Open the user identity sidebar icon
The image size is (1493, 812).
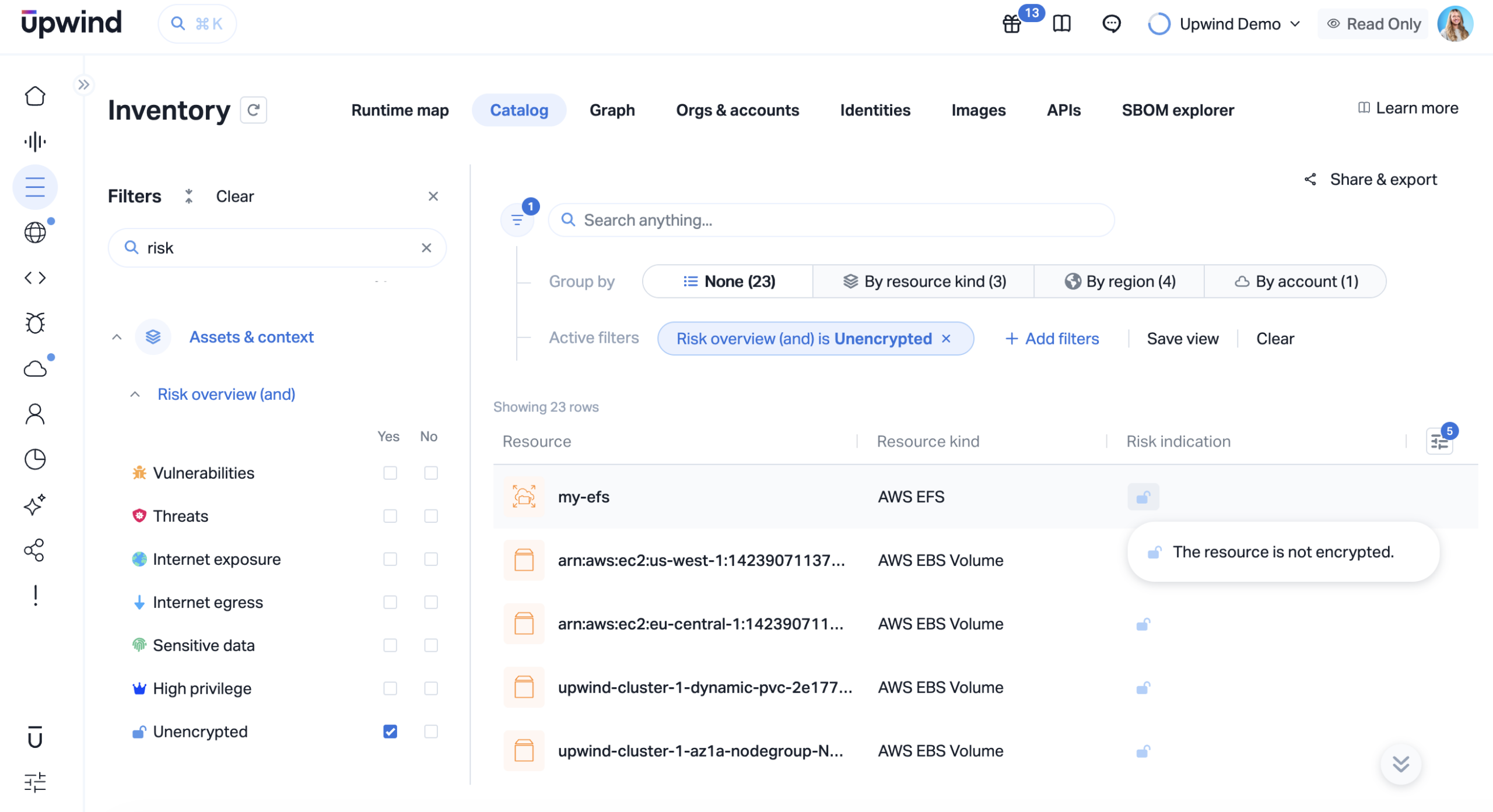pyautogui.click(x=35, y=414)
